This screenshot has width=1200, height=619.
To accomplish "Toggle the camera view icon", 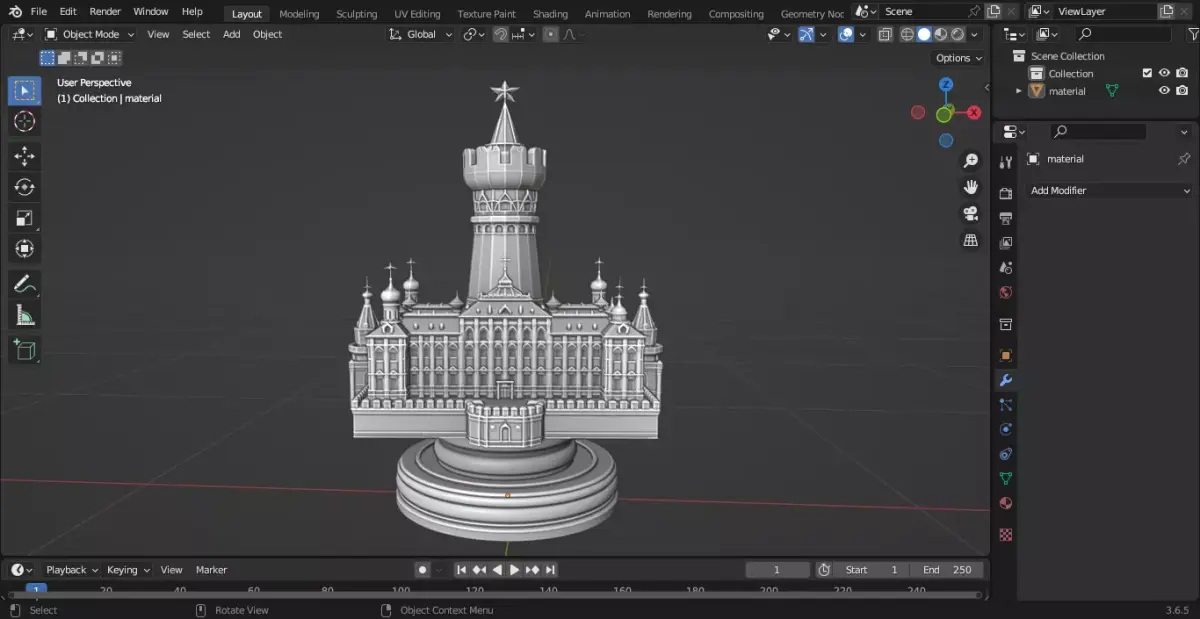I will [x=970, y=214].
